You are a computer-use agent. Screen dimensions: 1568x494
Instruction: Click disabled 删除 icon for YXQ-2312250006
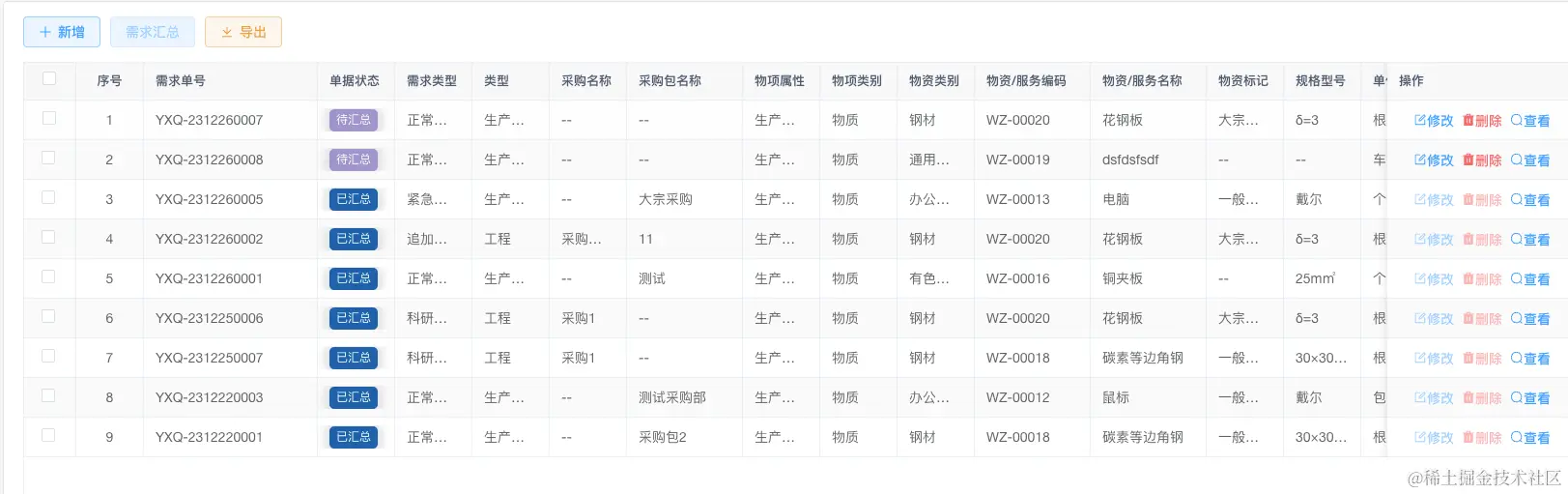point(1482,319)
